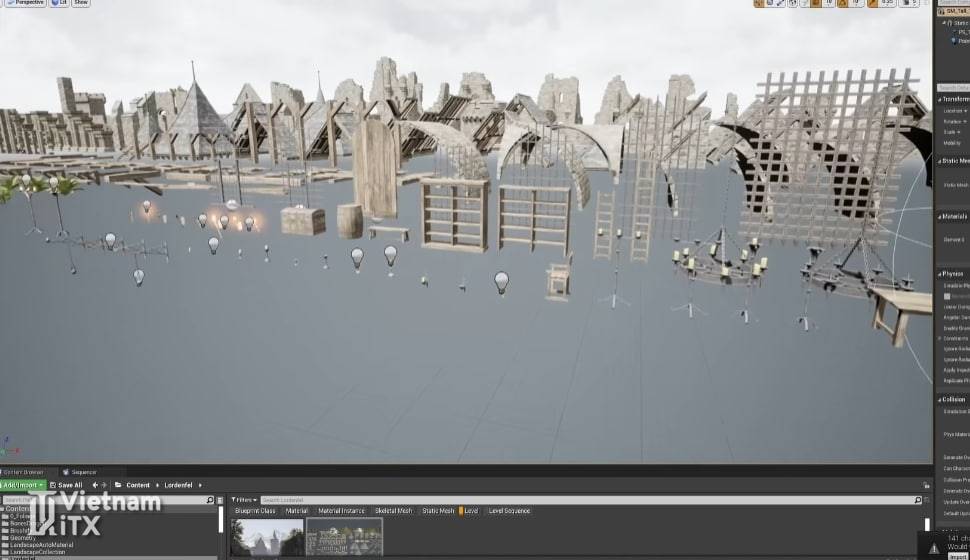
Task: Click the back navigation arrow in Content Browser
Action: (x=95, y=485)
